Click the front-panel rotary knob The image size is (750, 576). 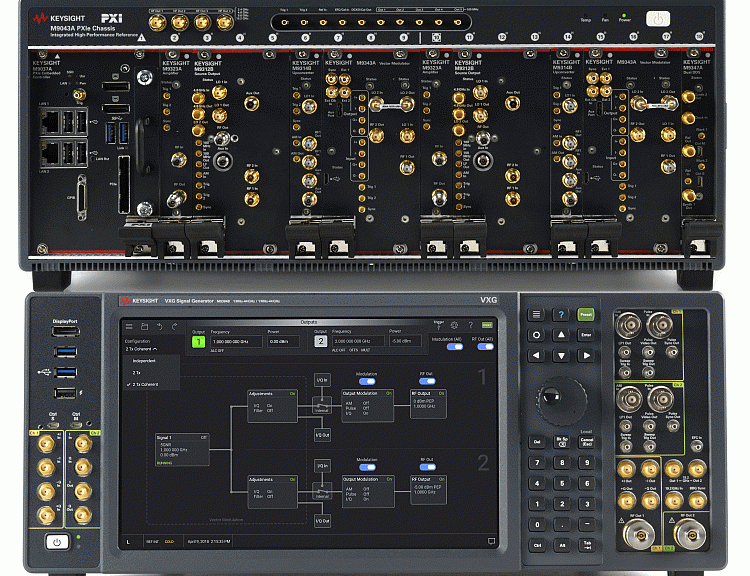[x=561, y=401]
